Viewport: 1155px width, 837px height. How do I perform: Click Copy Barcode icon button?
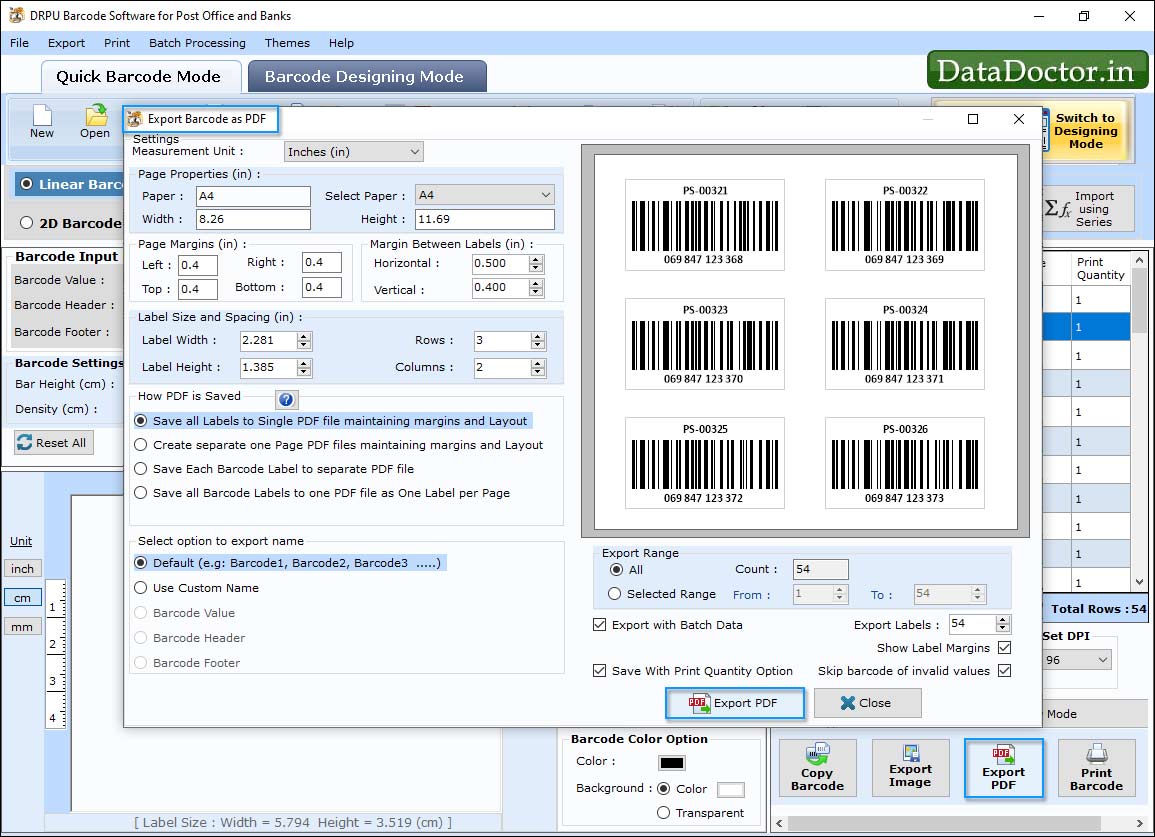pos(818,768)
